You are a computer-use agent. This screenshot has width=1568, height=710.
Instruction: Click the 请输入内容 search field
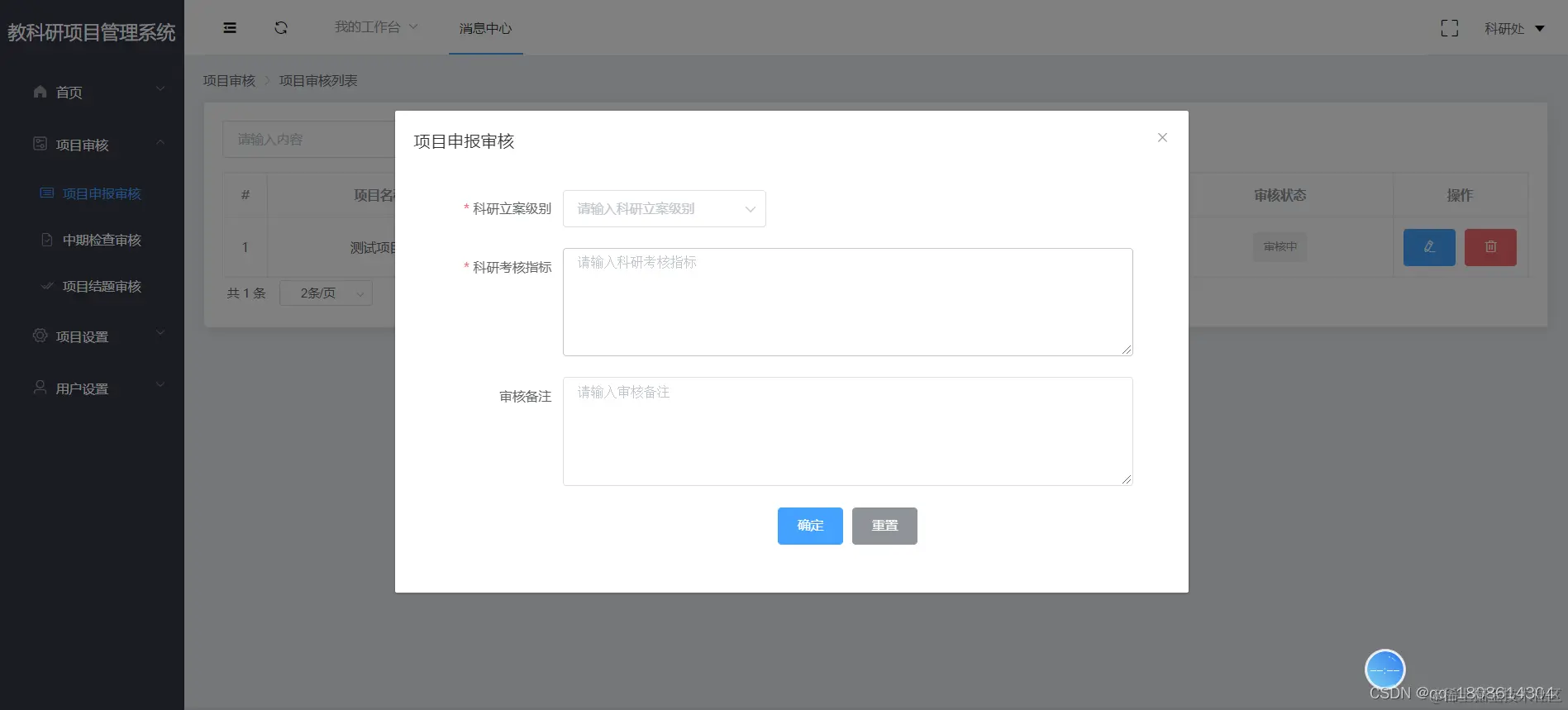[308, 139]
